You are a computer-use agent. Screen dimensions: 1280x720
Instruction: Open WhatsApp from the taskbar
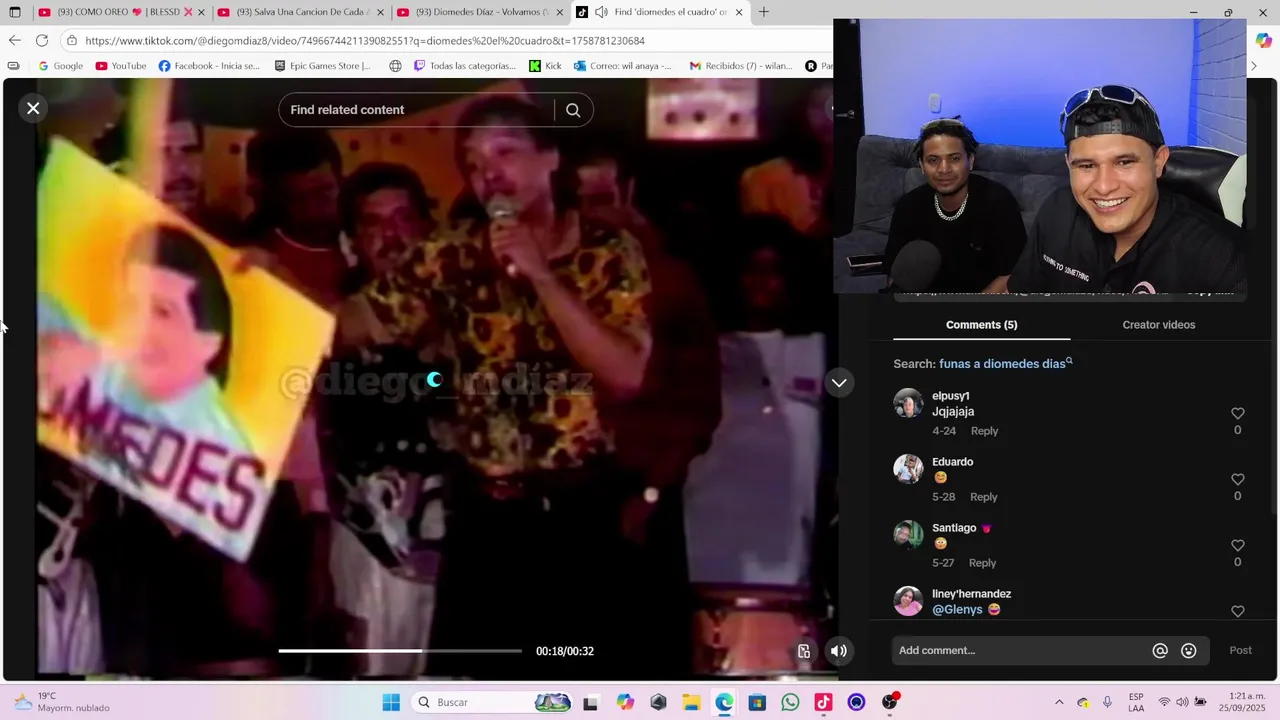(790, 702)
